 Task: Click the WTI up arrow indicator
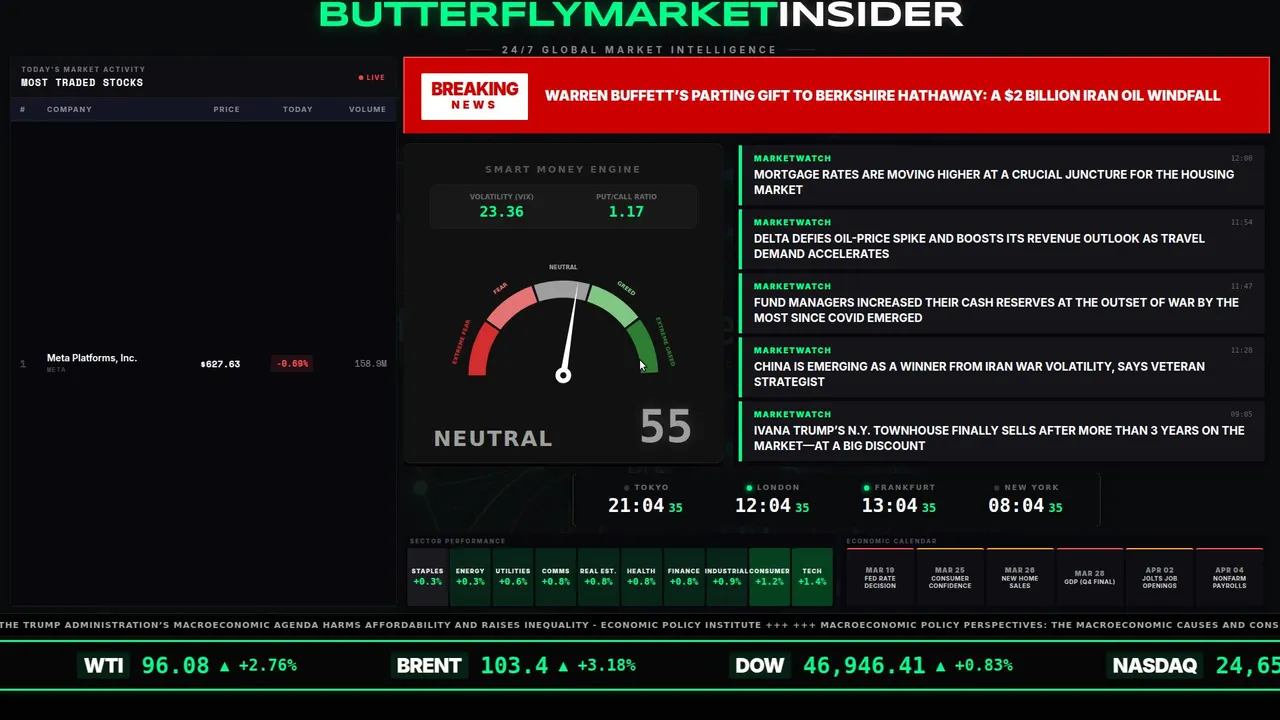pyautogui.click(x=225, y=665)
